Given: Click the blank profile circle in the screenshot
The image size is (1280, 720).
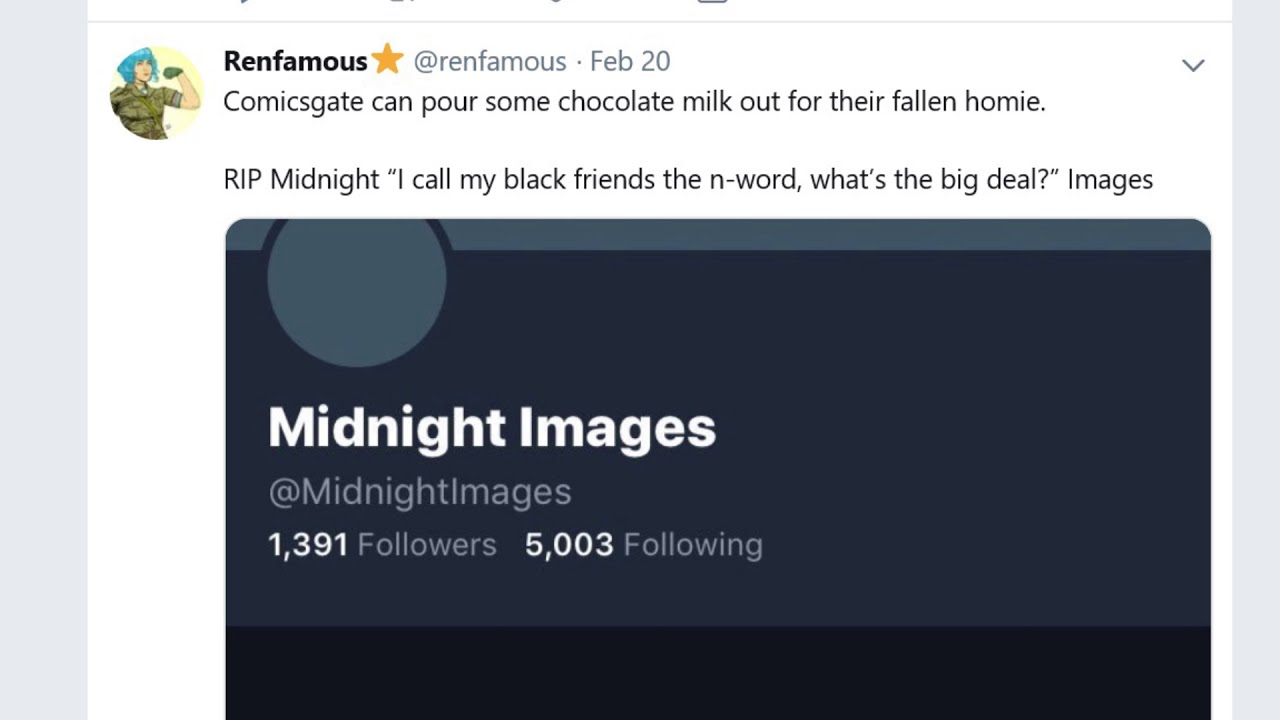Looking at the screenshot, I should [356, 285].
